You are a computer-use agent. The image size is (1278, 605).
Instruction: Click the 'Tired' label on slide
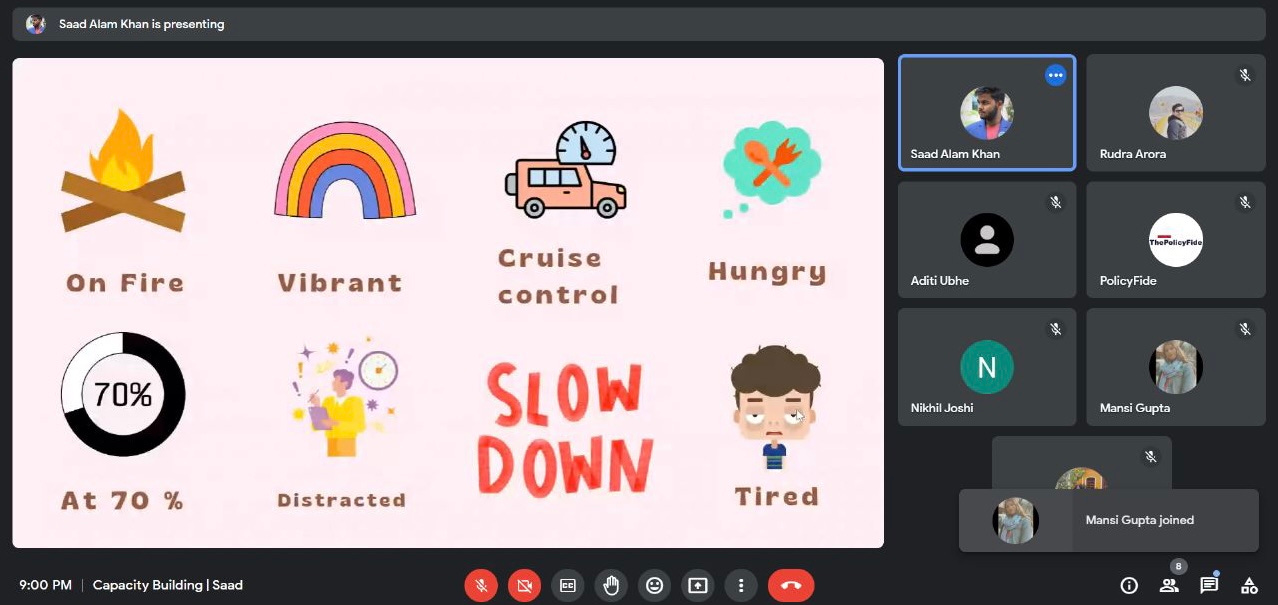point(776,496)
